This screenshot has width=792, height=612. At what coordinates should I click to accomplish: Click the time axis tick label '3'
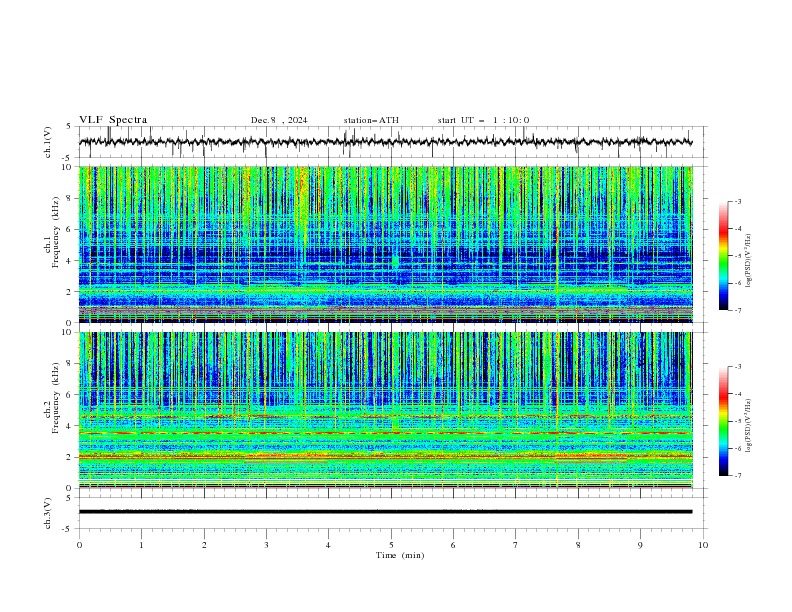pyautogui.click(x=266, y=545)
